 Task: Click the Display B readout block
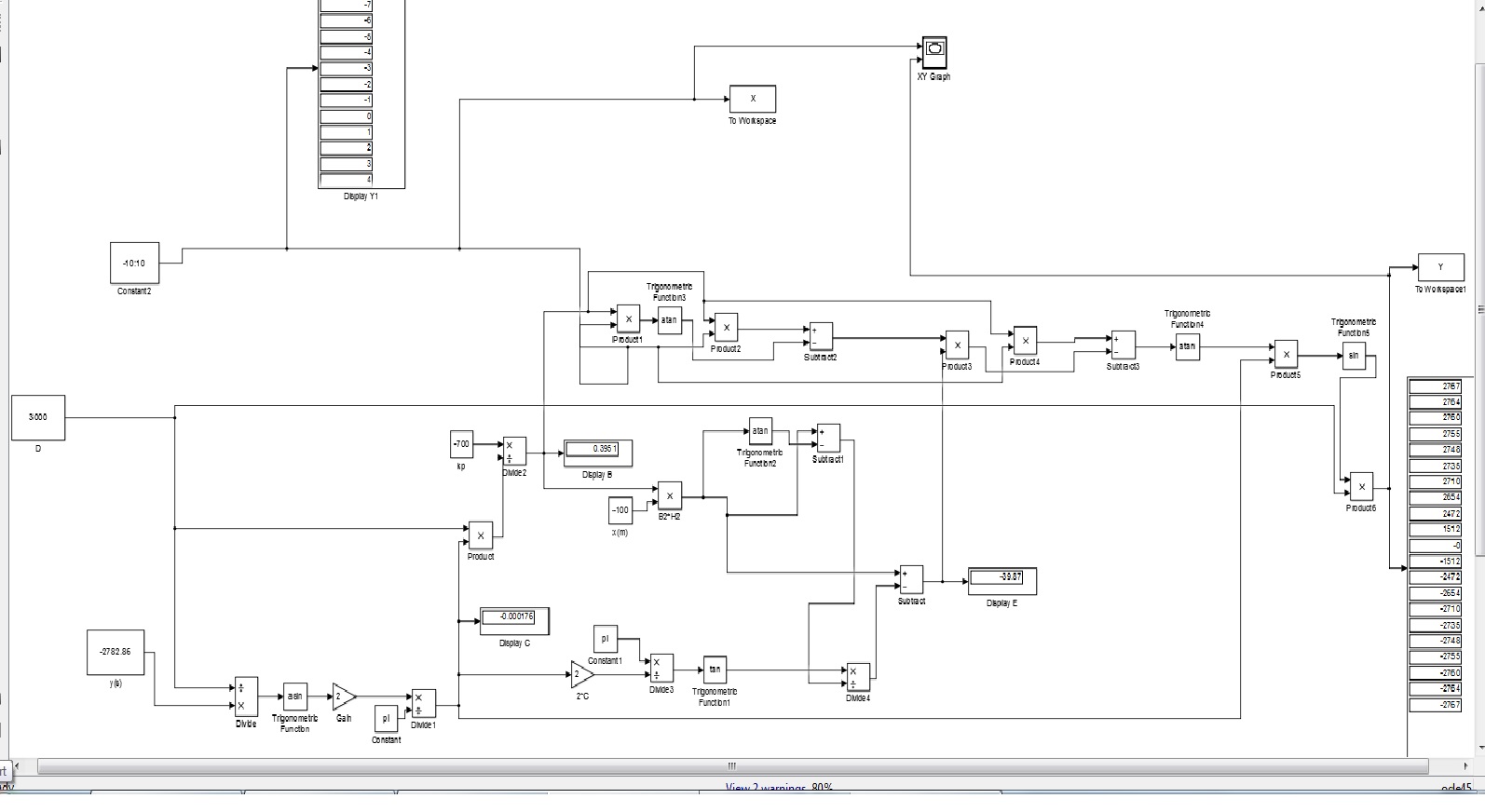597,453
